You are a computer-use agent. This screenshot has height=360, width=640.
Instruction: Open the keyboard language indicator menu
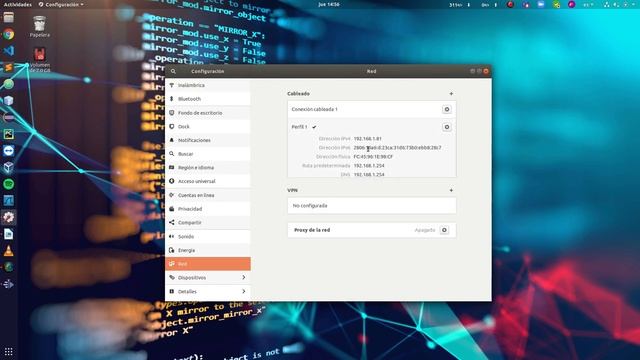[588, 4]
